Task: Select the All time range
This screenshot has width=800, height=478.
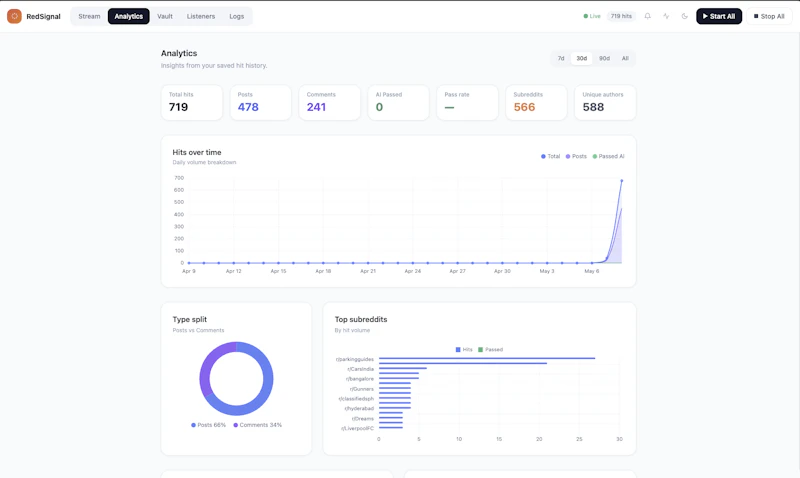Action: (x=625, y=58)
